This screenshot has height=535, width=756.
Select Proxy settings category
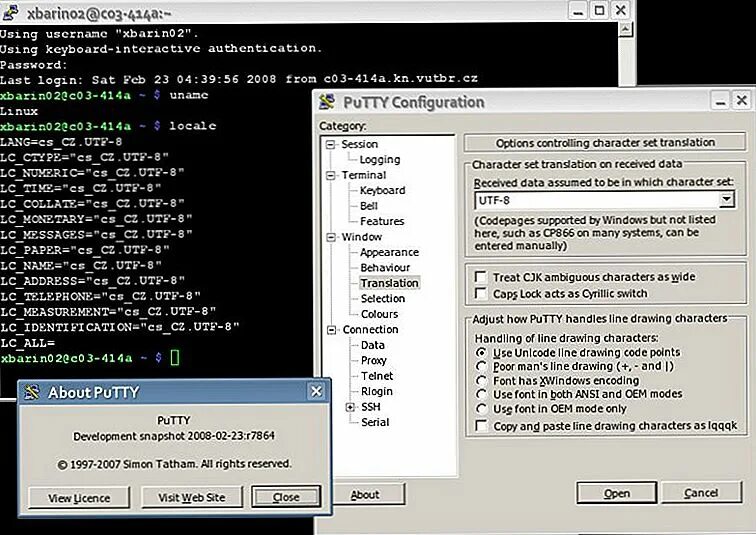pyautogui.click(x=374, y=360)
